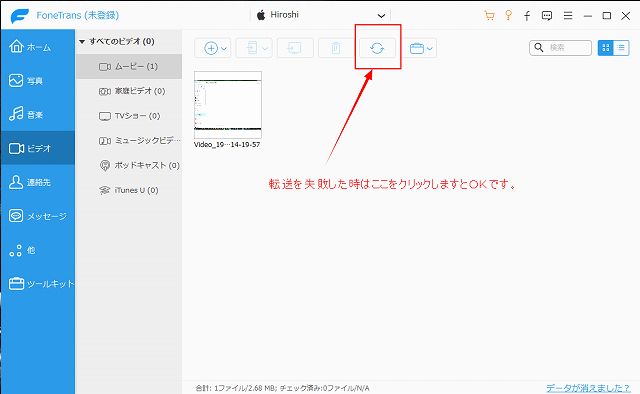The width and height of the screenshot is (640, 394).
Task: Click the FoneTrans logo icon
Action: click(19, 16)
